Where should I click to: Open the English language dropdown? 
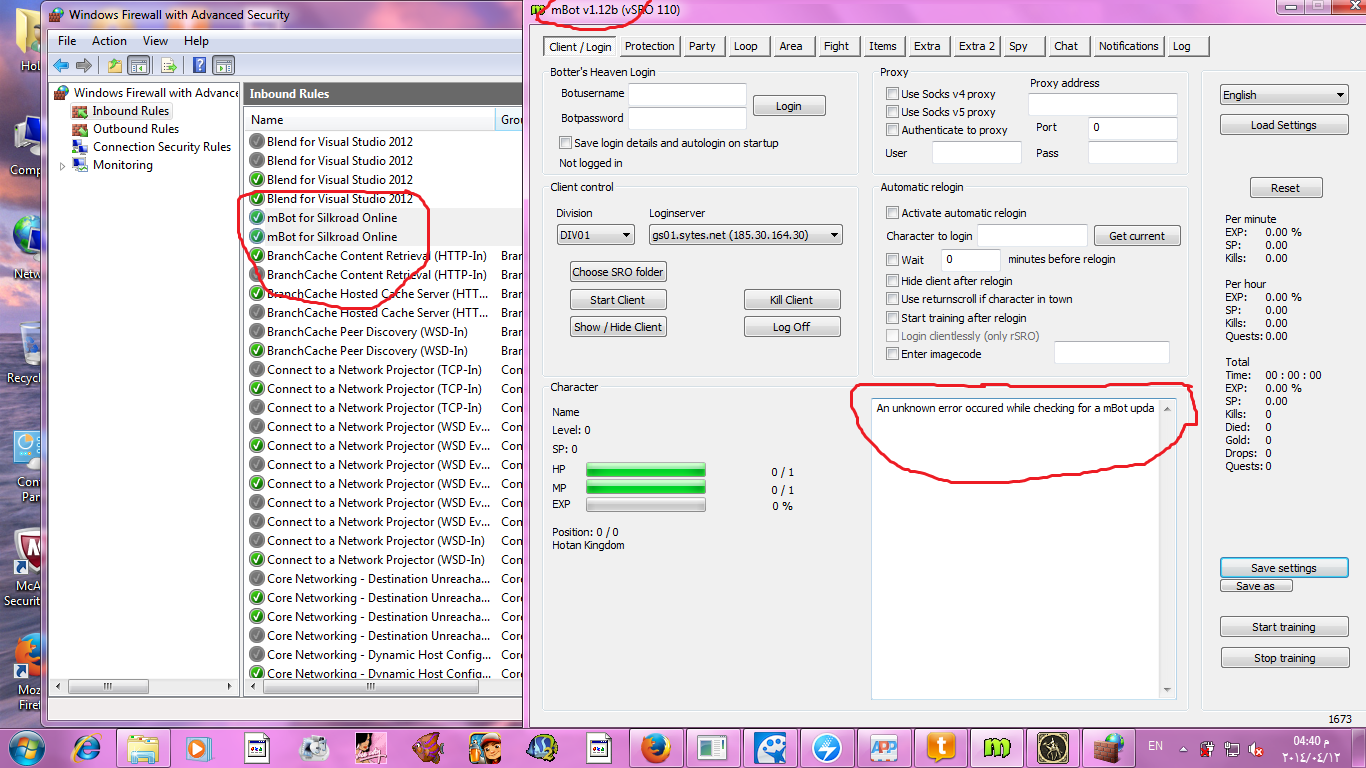1284,95
